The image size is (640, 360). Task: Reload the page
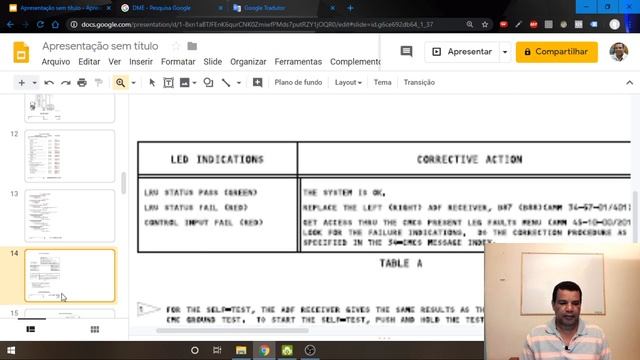click(x=40, y=24)
